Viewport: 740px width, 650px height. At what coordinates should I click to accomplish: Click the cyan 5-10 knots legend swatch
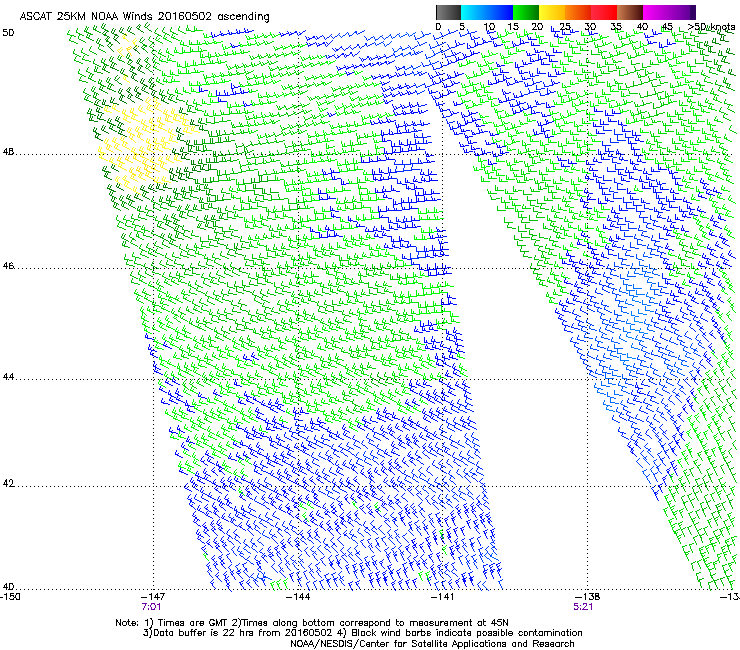pyautogui.click(x=474, y=12)
